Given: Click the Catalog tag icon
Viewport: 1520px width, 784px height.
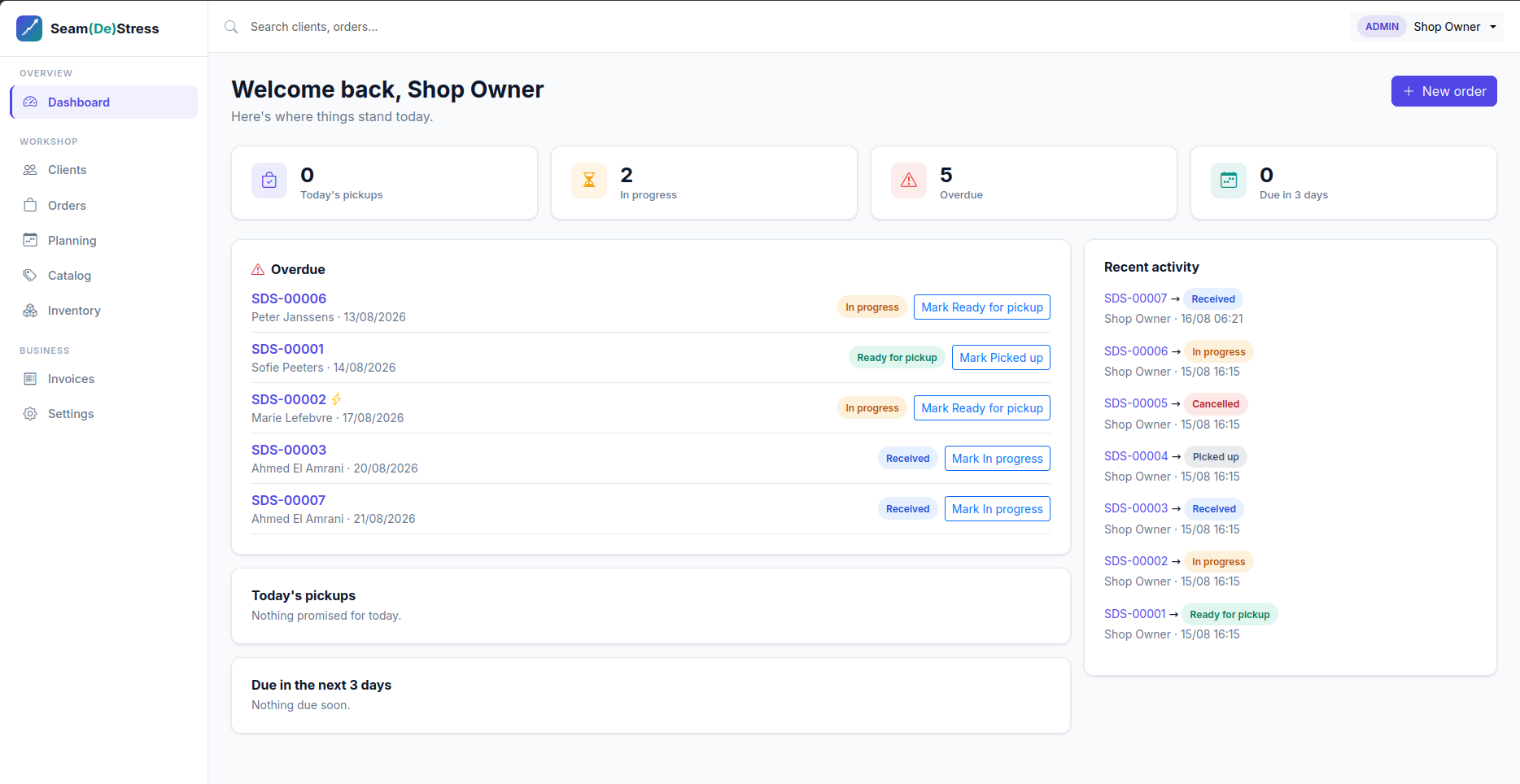Looking at the screenshot, I should click(30, 275).
